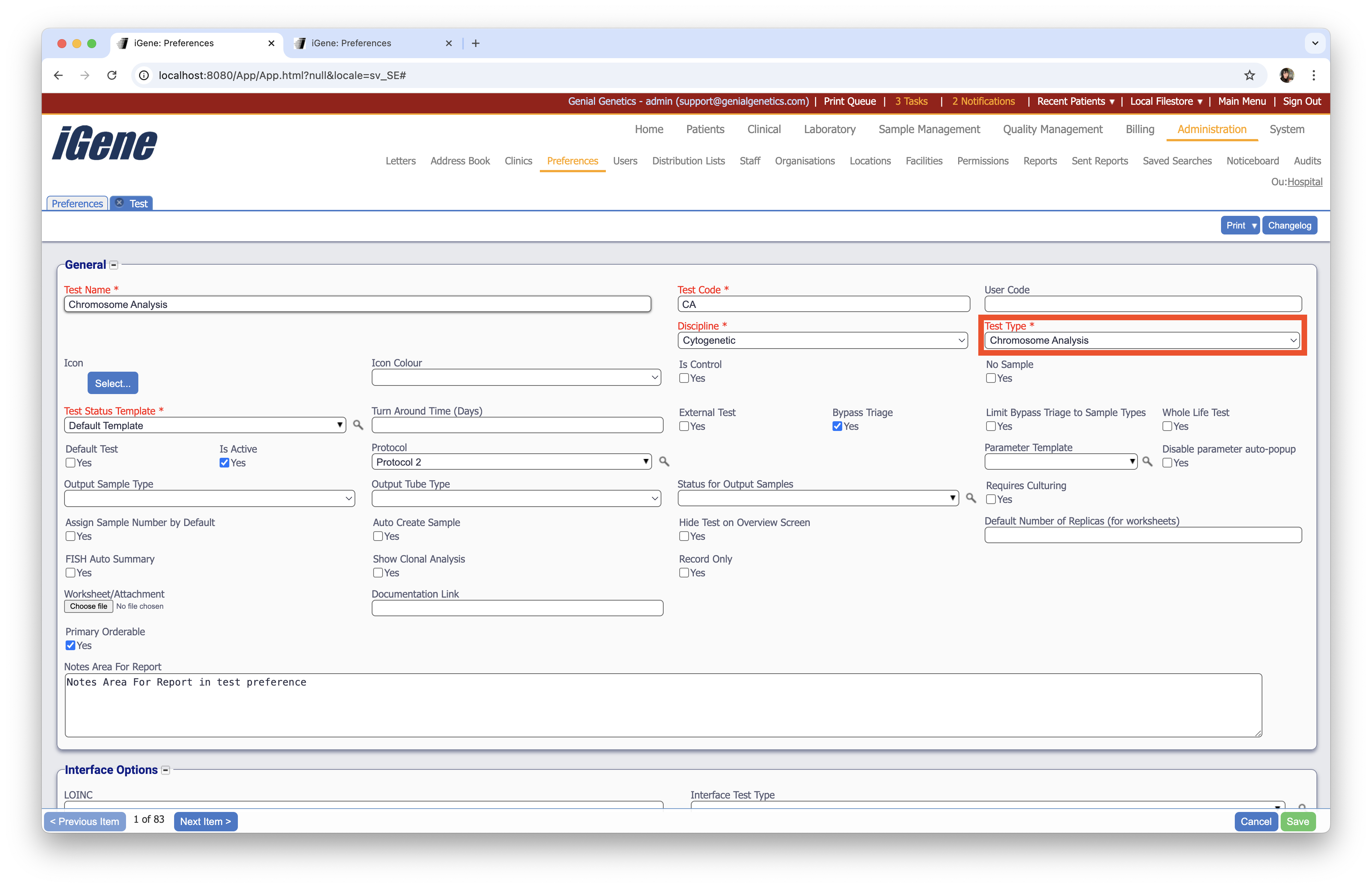Open the Test Type dropdown

(1142, 340)
